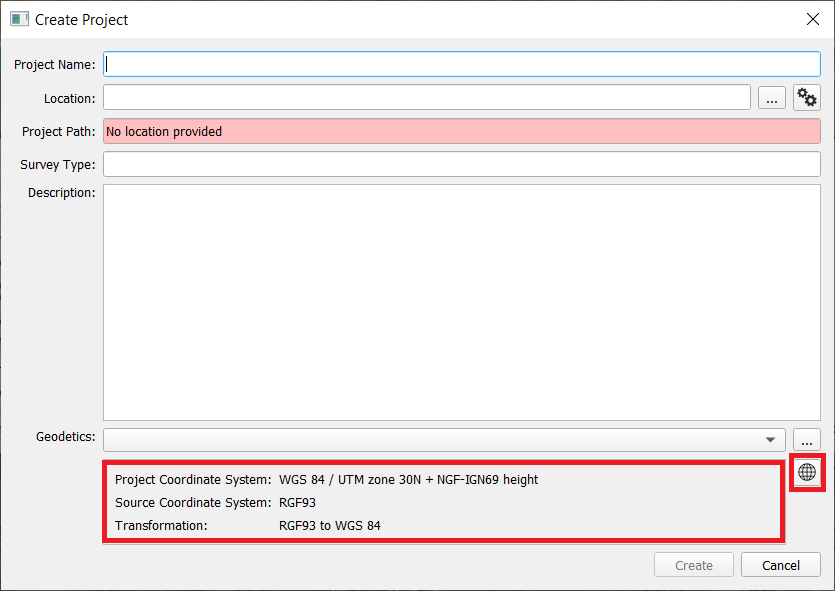835x591 pixels.
Task: Click the 'RGF93 to WGS 84' transformation text
Action: [x=329, y=526]
